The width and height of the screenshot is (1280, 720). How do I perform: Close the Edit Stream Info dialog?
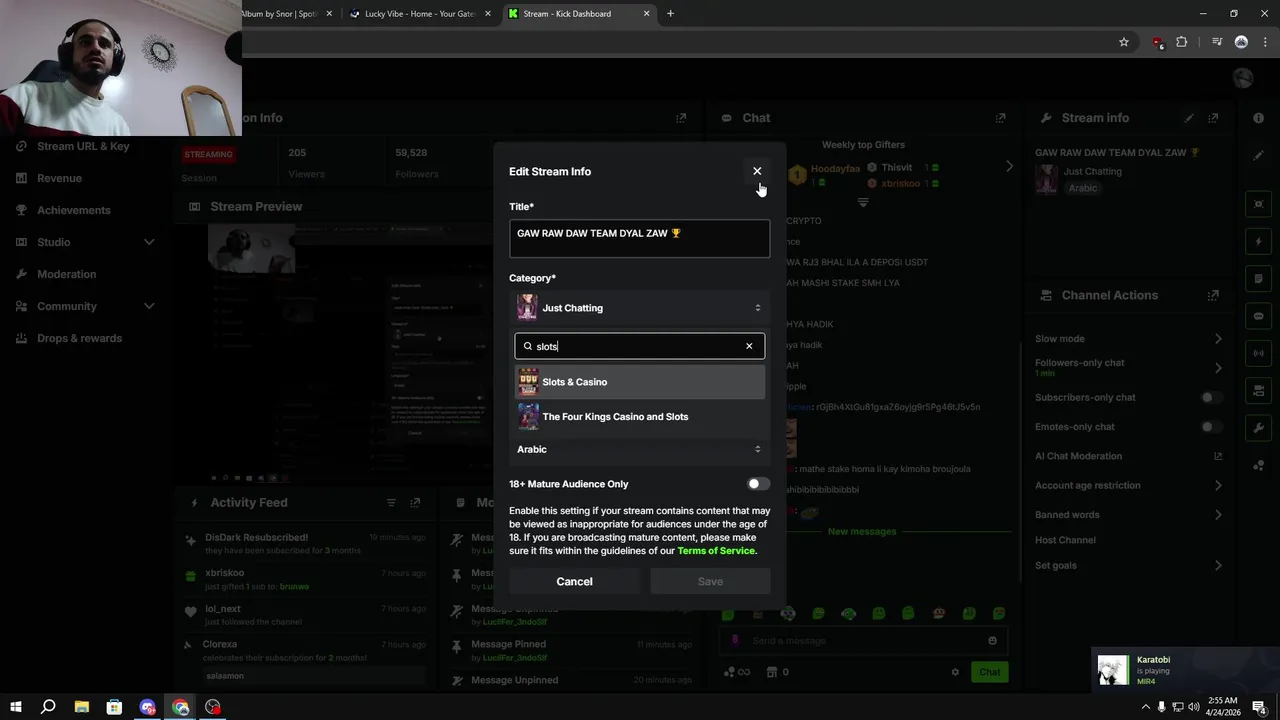pyautogui.click(x=757, y=171)
